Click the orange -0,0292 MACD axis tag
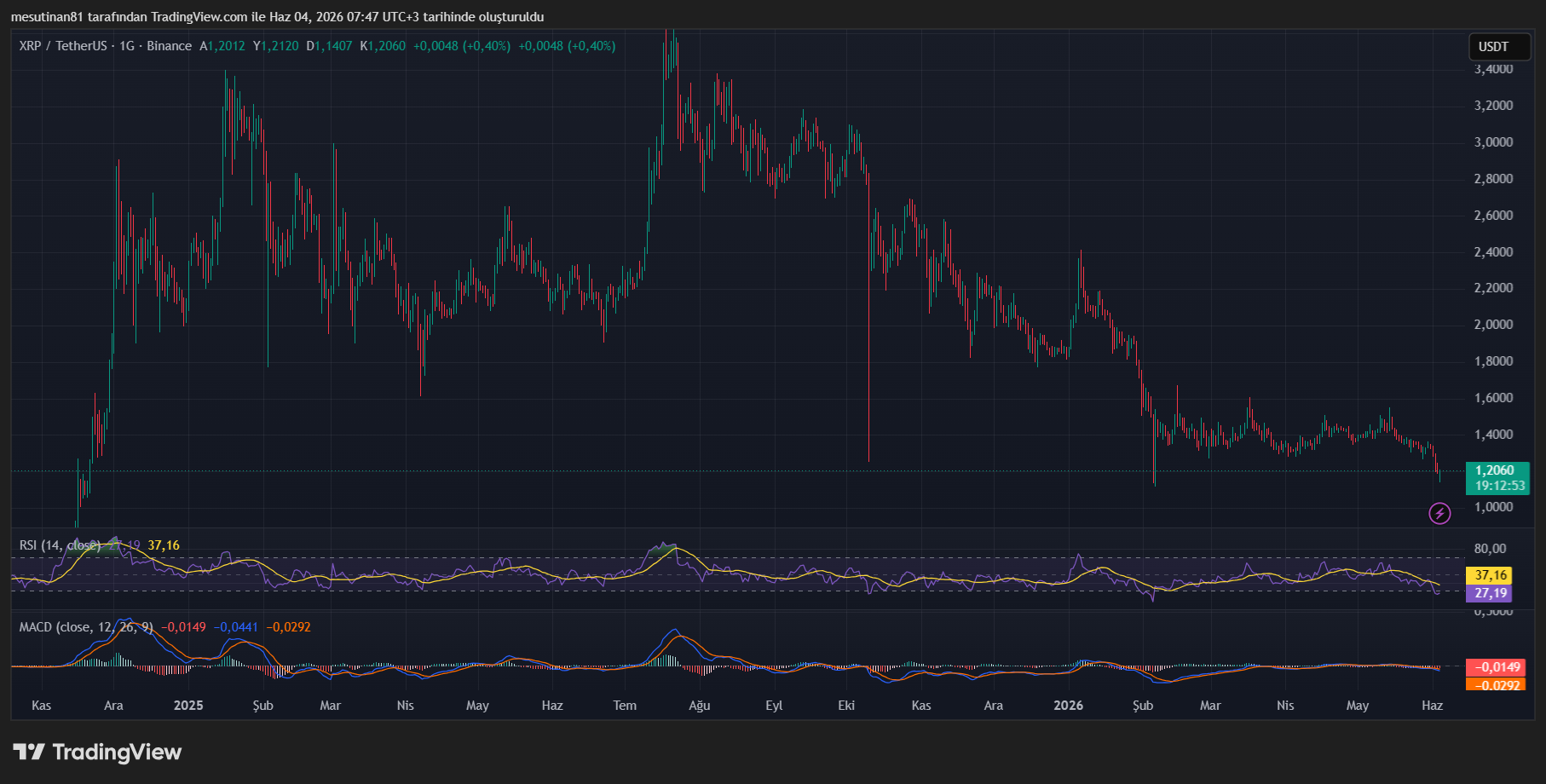The width and height of the screenshot is (1546, 784). (x=1496, y=684)
